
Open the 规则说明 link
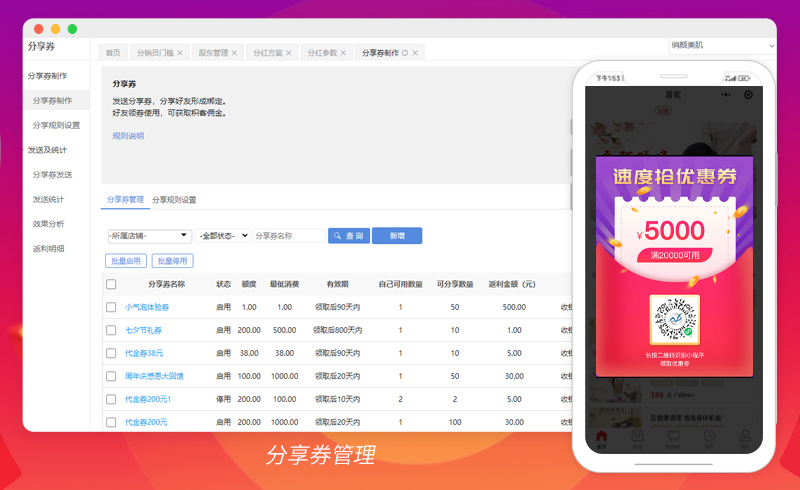[x=128, y=136]
